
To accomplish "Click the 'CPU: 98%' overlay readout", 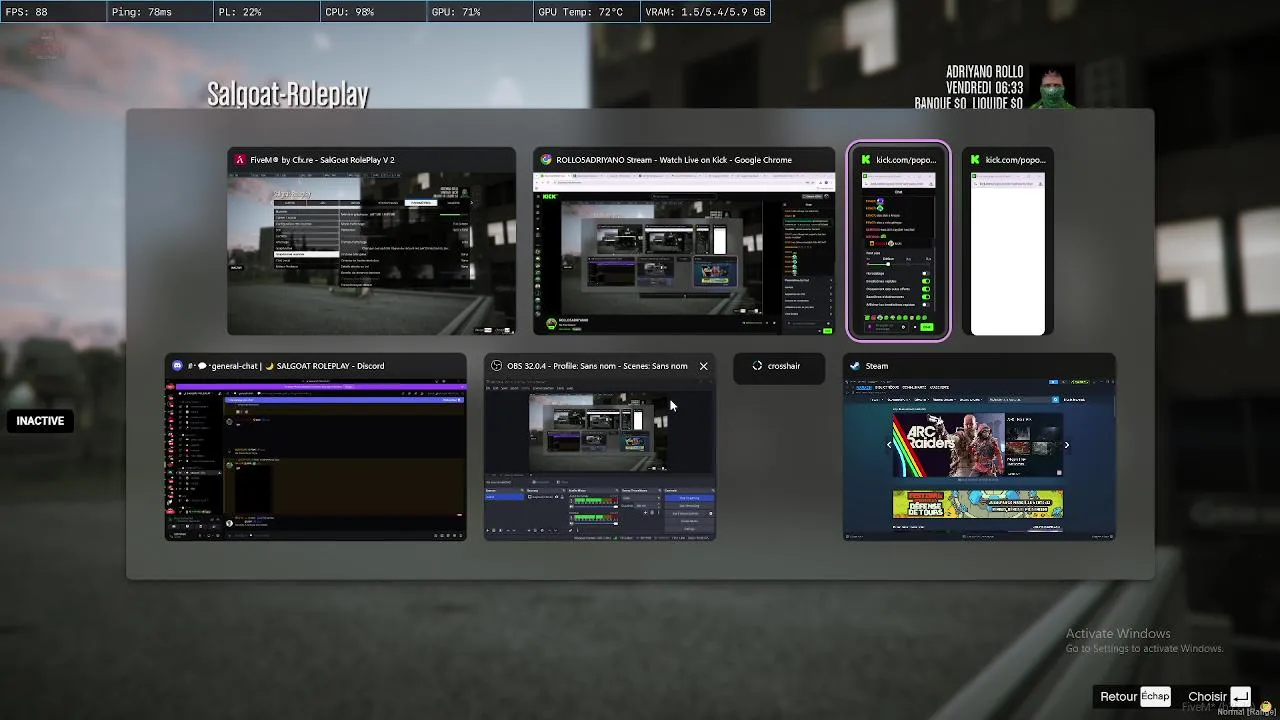I will [350, 12].
